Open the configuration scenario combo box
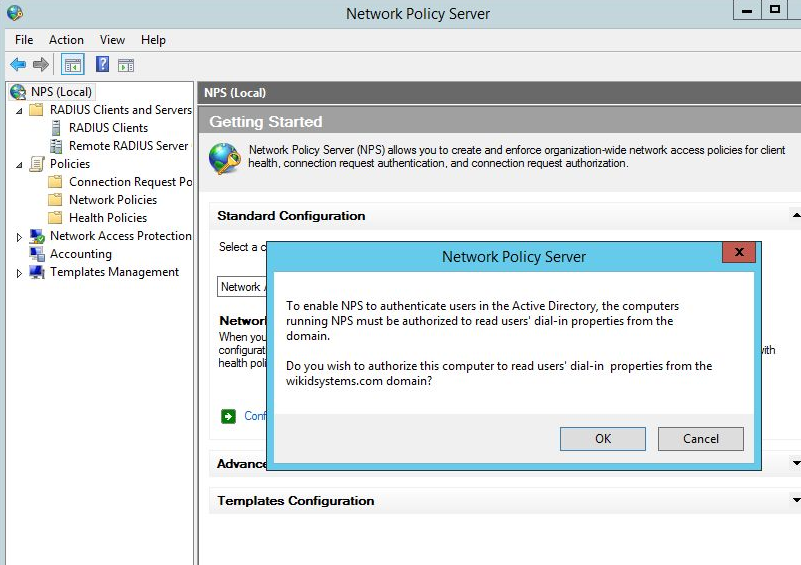801x565 pixels. tap(242, 287)
